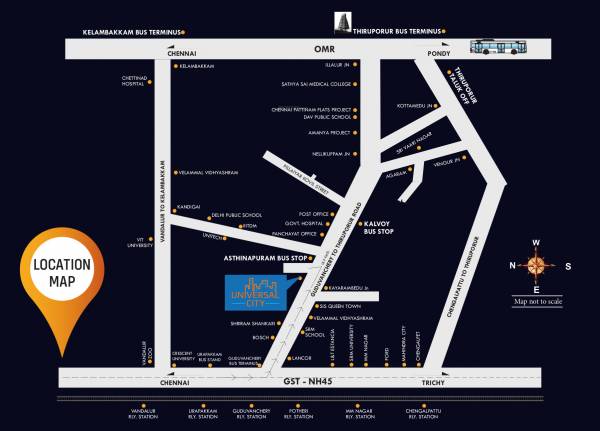Image resolution: width=600 pixels, height=431 pixels.
Task: Click the orange Location Map pin
Action: [63, 277]
